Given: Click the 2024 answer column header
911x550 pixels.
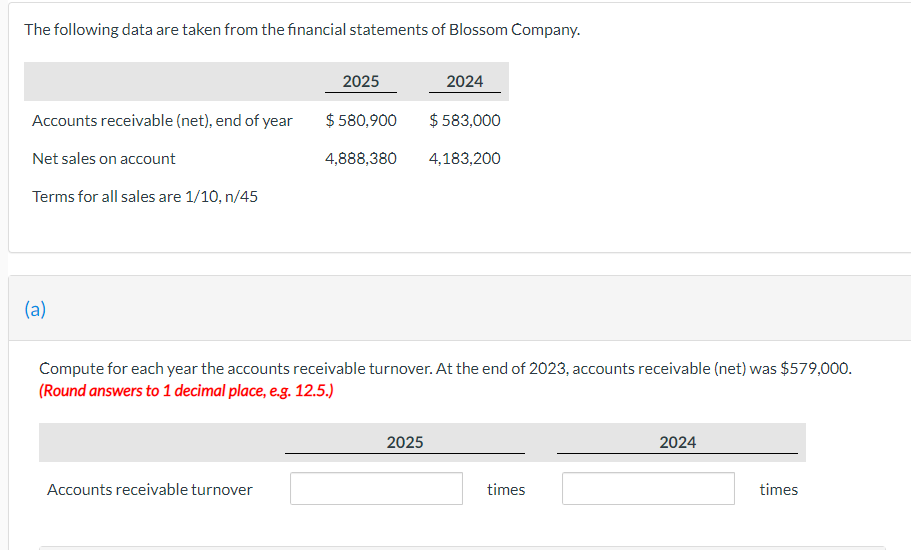Looking at the screenshot, I should pyautogui.click(x=677, y=442).
